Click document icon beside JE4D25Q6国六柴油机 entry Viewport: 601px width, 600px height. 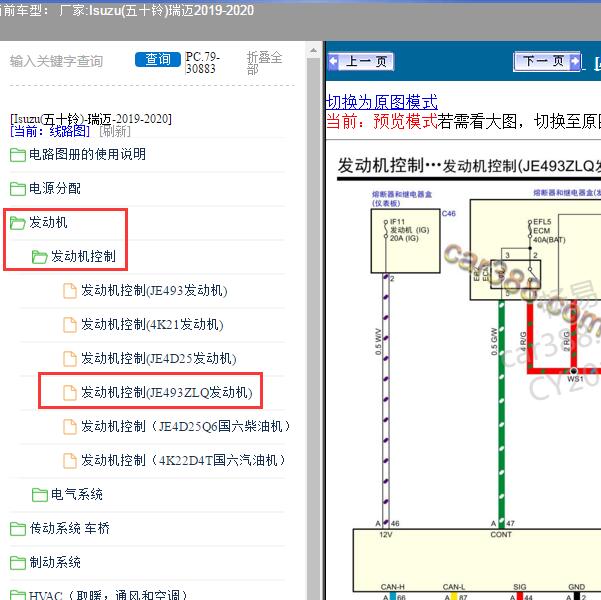[x=69, y=427]
